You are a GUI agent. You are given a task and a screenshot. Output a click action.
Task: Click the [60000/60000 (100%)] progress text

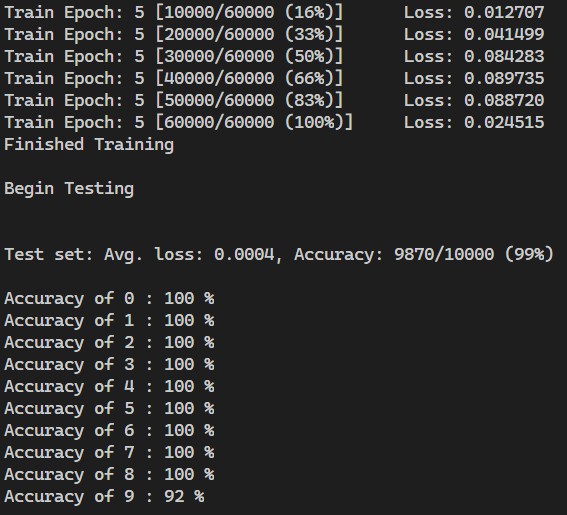pyautogui.click(x=254, y=122)
